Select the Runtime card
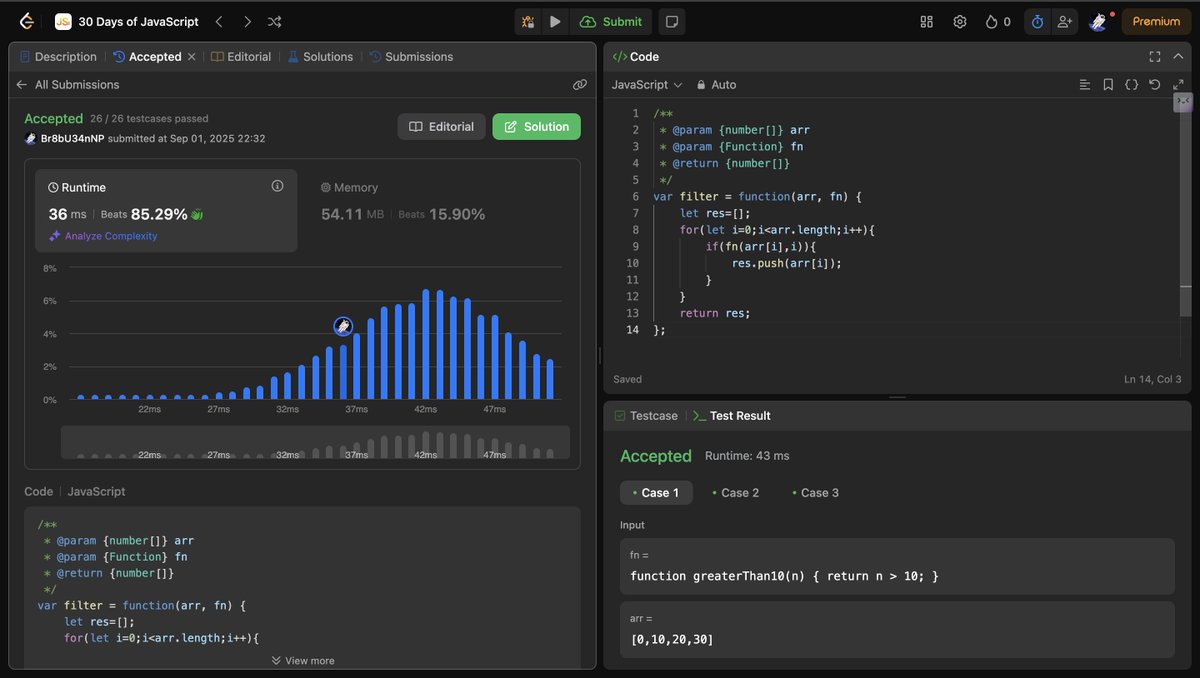The width and height of the screenshot is (1200, 678). click(167, 210)
